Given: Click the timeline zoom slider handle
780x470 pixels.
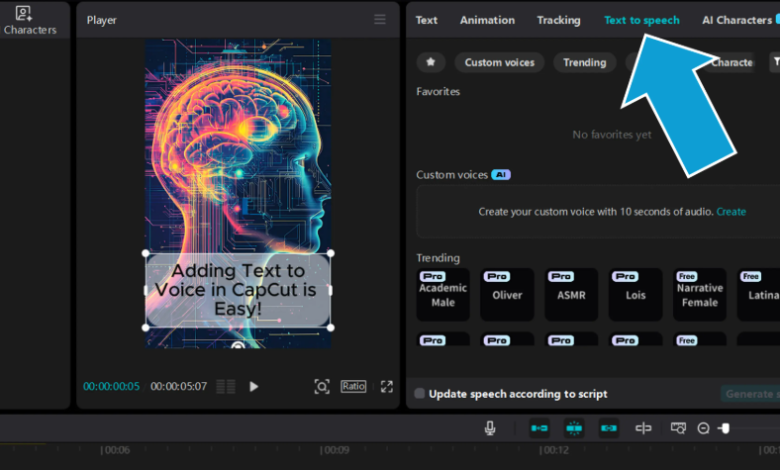Looking at the screenshot, I should click(x=725, y=428).
